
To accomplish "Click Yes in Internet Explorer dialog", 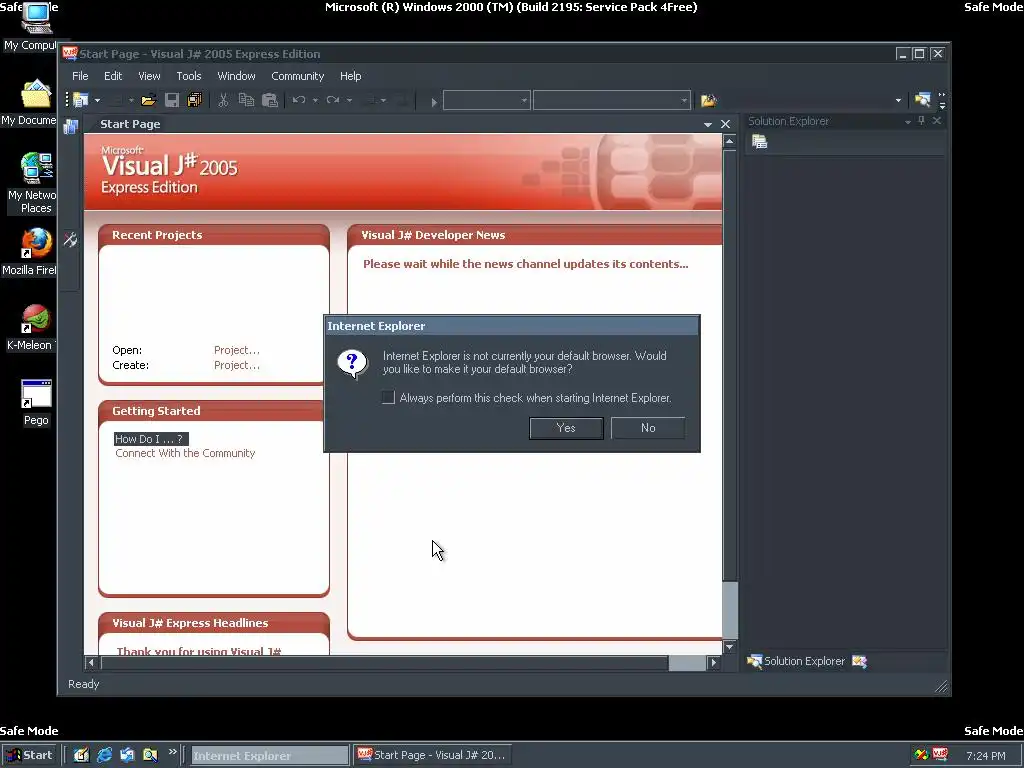I will coord(566,428).
